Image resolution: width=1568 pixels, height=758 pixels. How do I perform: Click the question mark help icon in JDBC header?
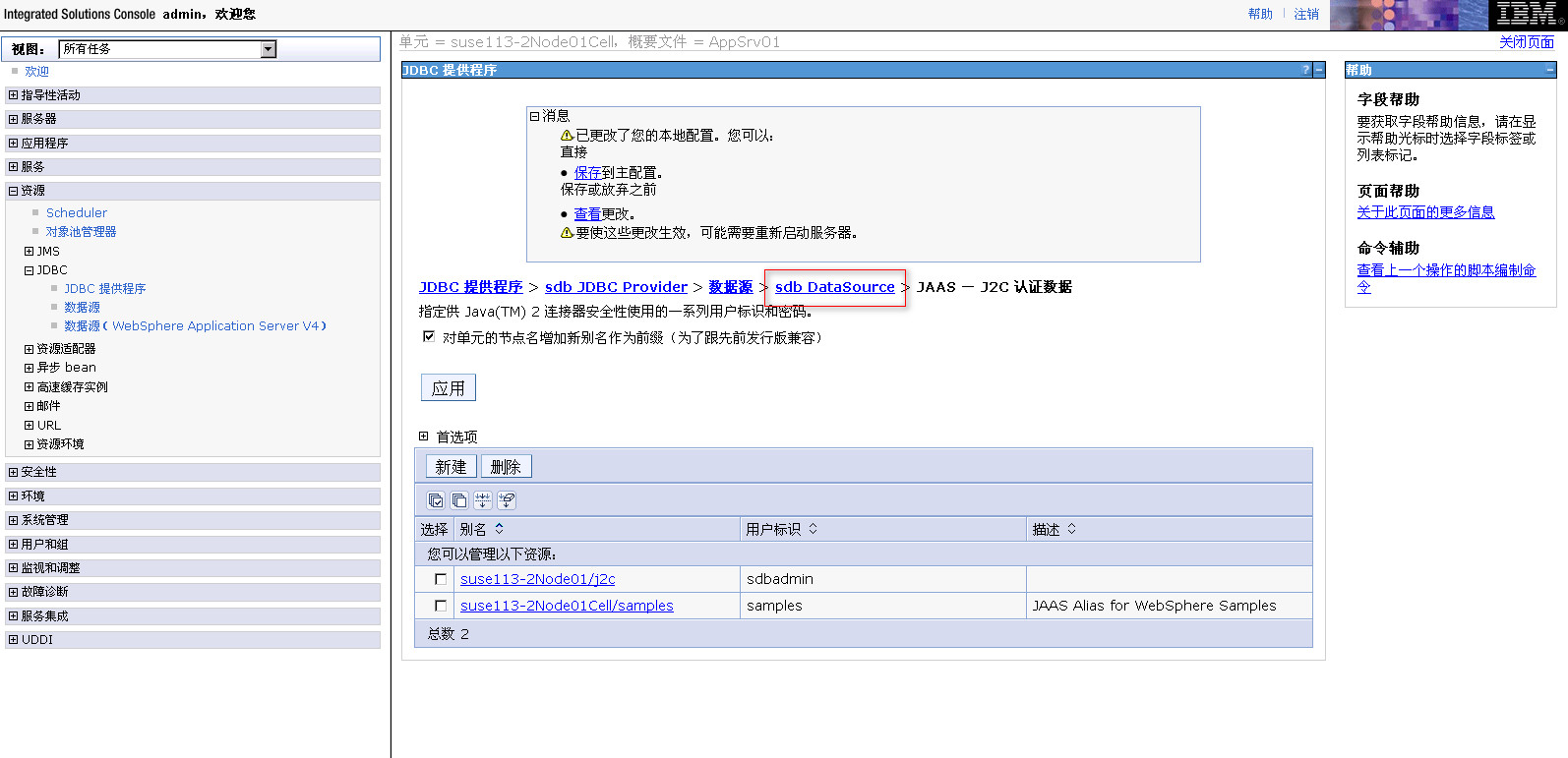1306,70
